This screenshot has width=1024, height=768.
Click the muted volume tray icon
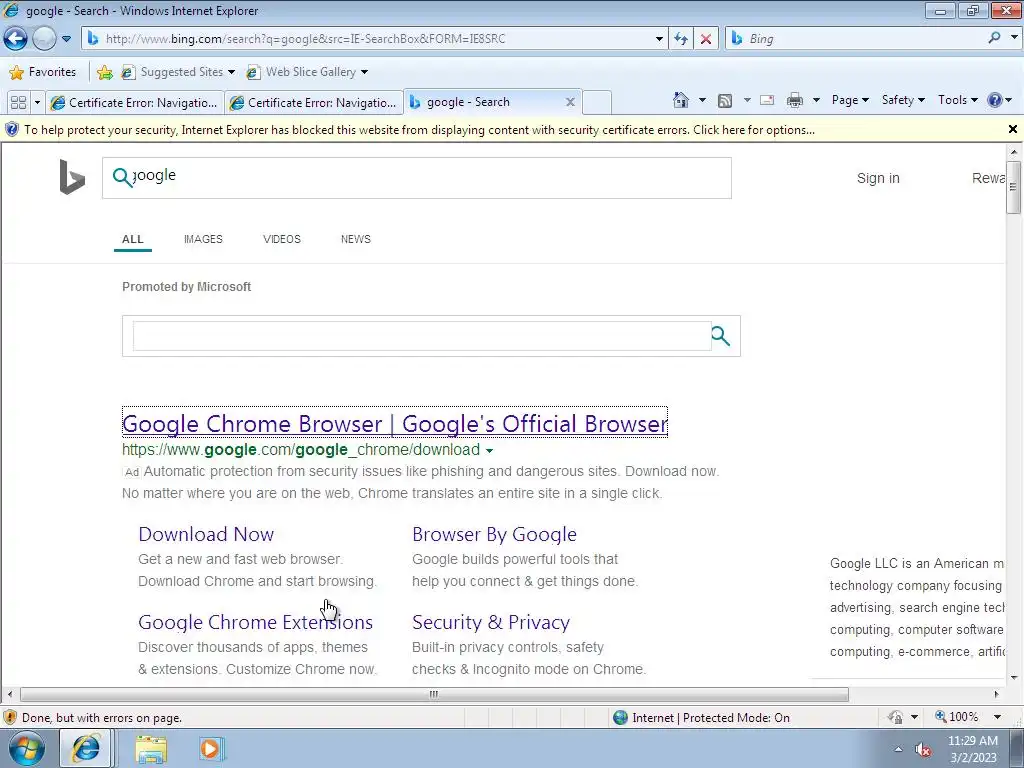923,750
